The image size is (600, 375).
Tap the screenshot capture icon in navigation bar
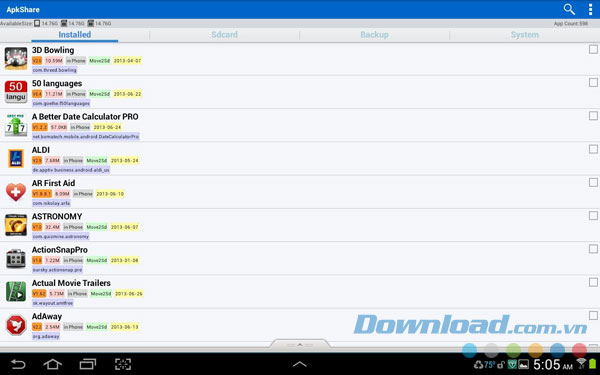(x=123, y=364)
